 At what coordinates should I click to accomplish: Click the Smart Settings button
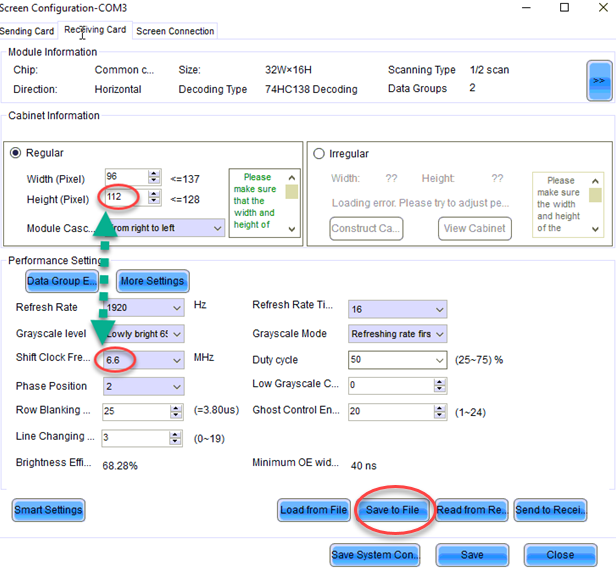pyautogui.click(x=48, y=510)
